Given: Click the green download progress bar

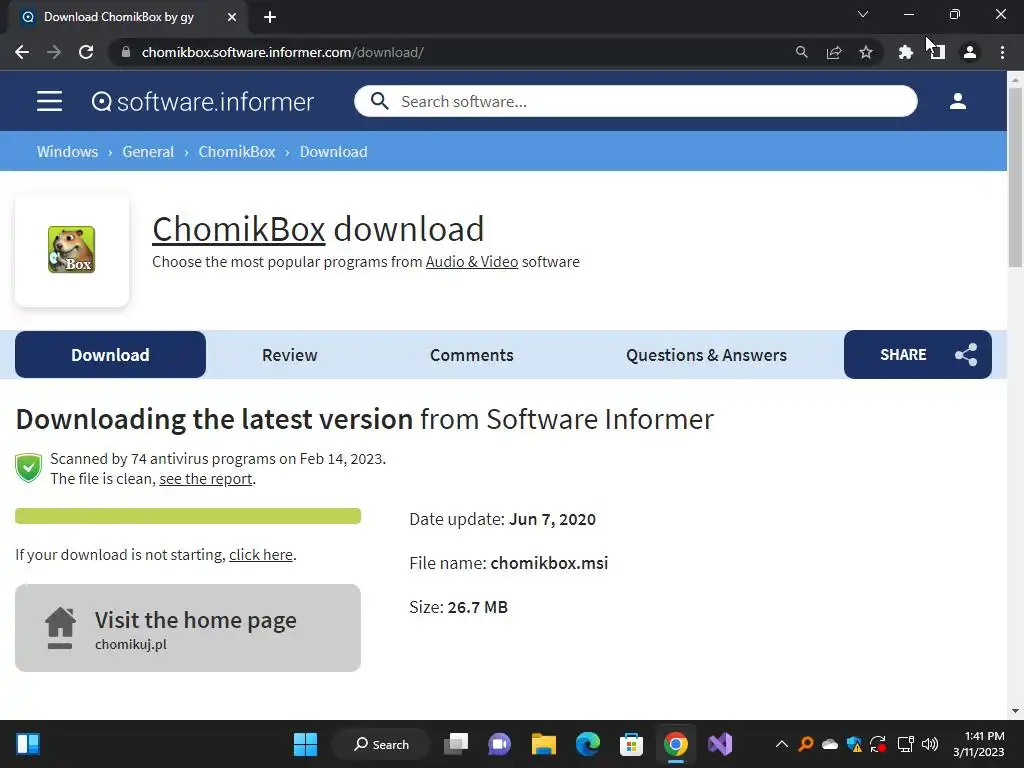Looking at the screenshot, I should coord(188,516).
